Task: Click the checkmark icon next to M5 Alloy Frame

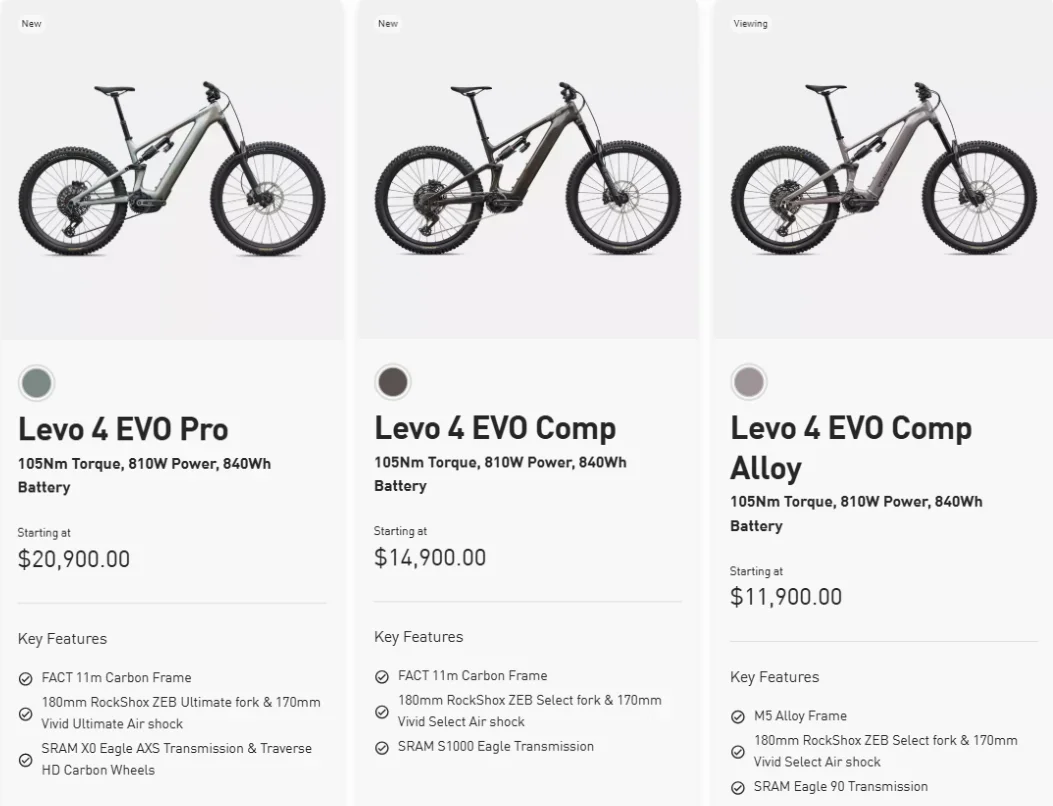Action: (737, 717)
